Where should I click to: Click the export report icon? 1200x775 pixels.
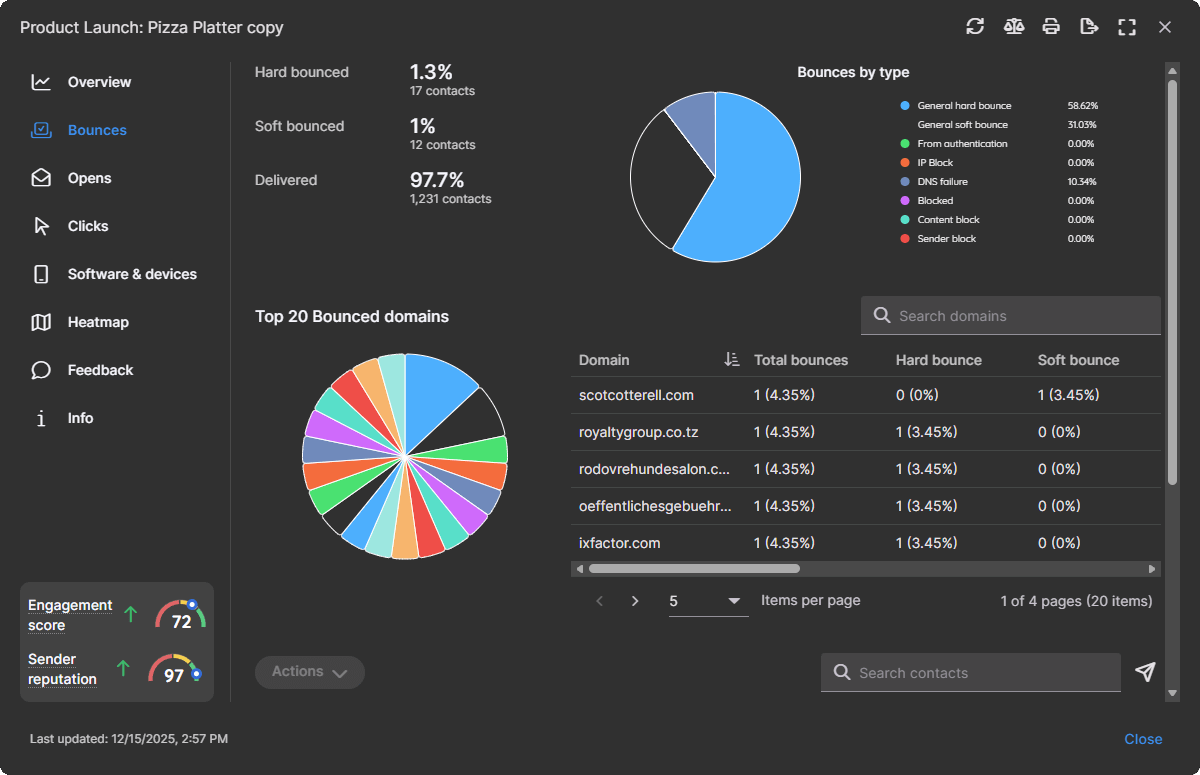(1089, 27)
